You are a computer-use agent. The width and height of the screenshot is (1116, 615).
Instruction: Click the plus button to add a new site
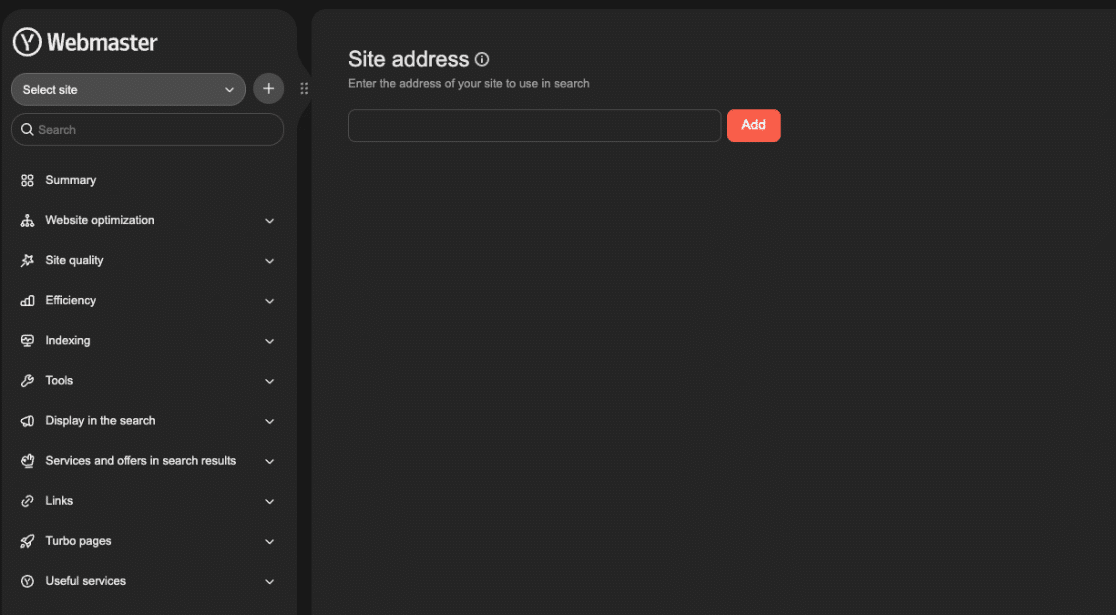[x=268, y=88]
